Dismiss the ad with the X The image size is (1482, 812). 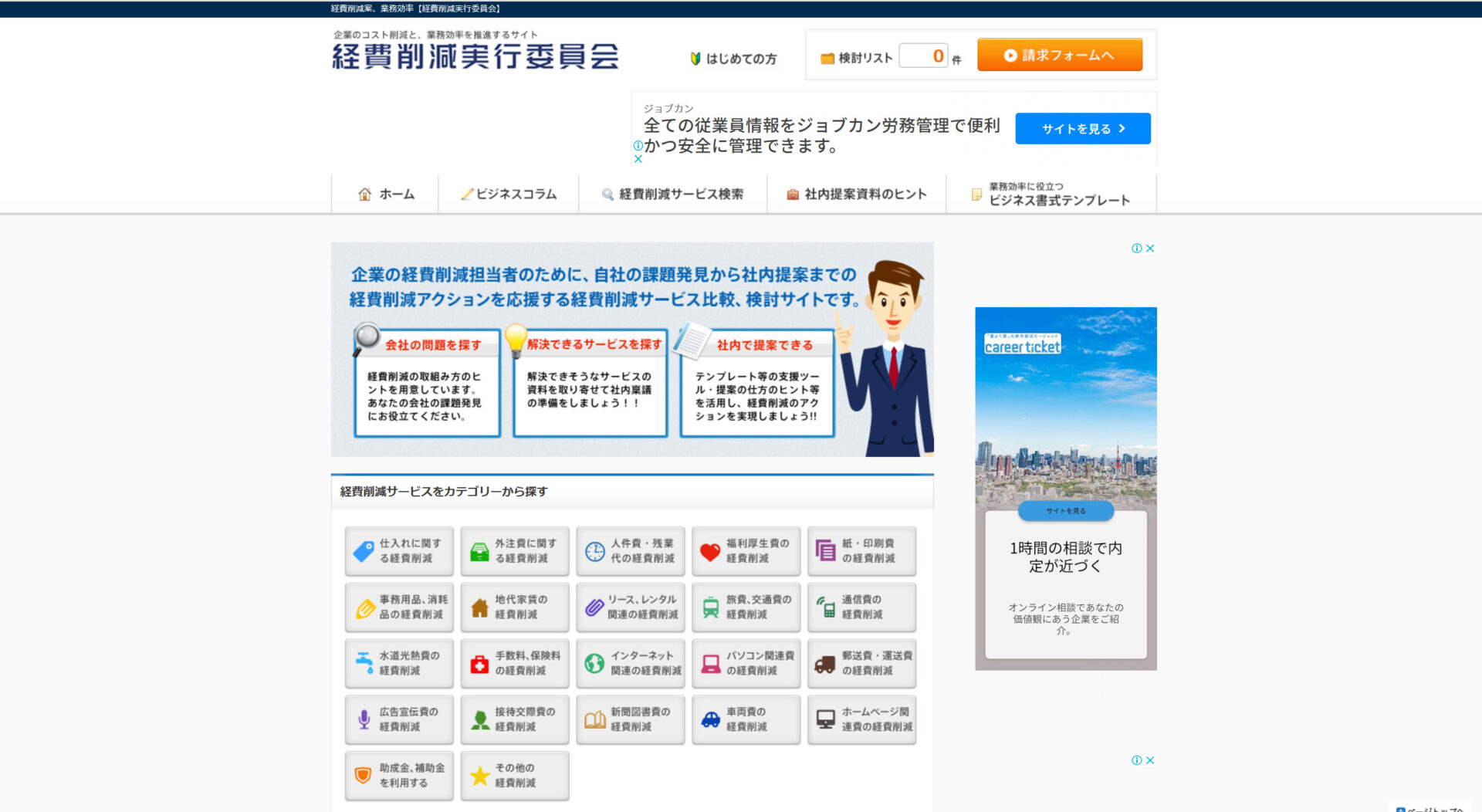639,159
